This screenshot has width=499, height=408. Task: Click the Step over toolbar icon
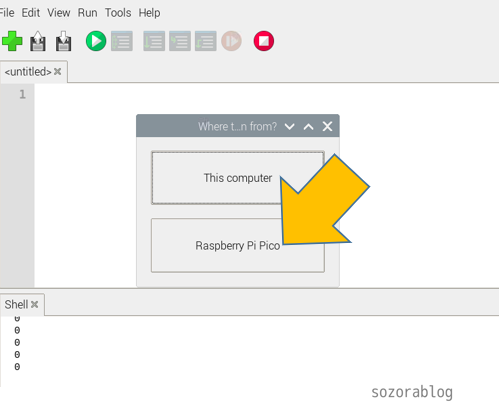[154, 41]
